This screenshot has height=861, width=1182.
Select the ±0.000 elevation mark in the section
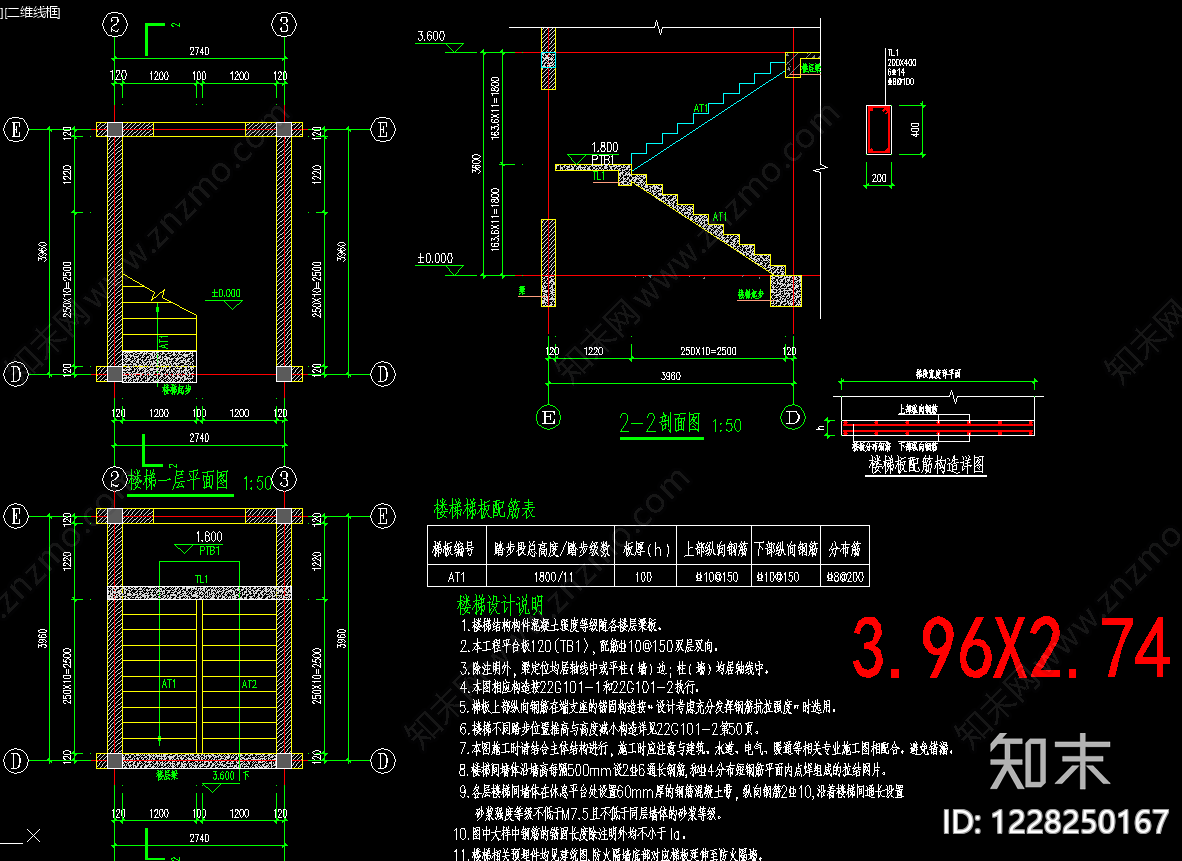[435, 259]
